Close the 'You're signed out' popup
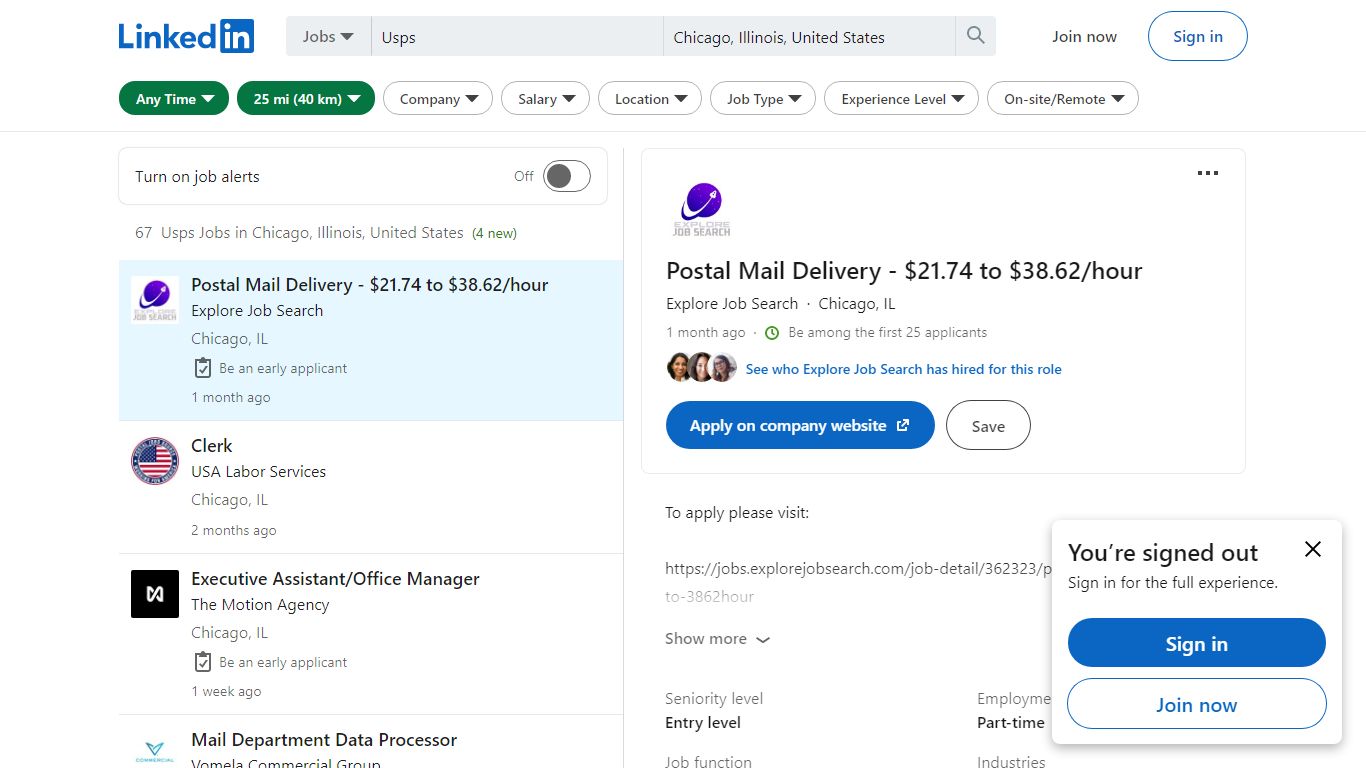 (x=1312, y=549)
